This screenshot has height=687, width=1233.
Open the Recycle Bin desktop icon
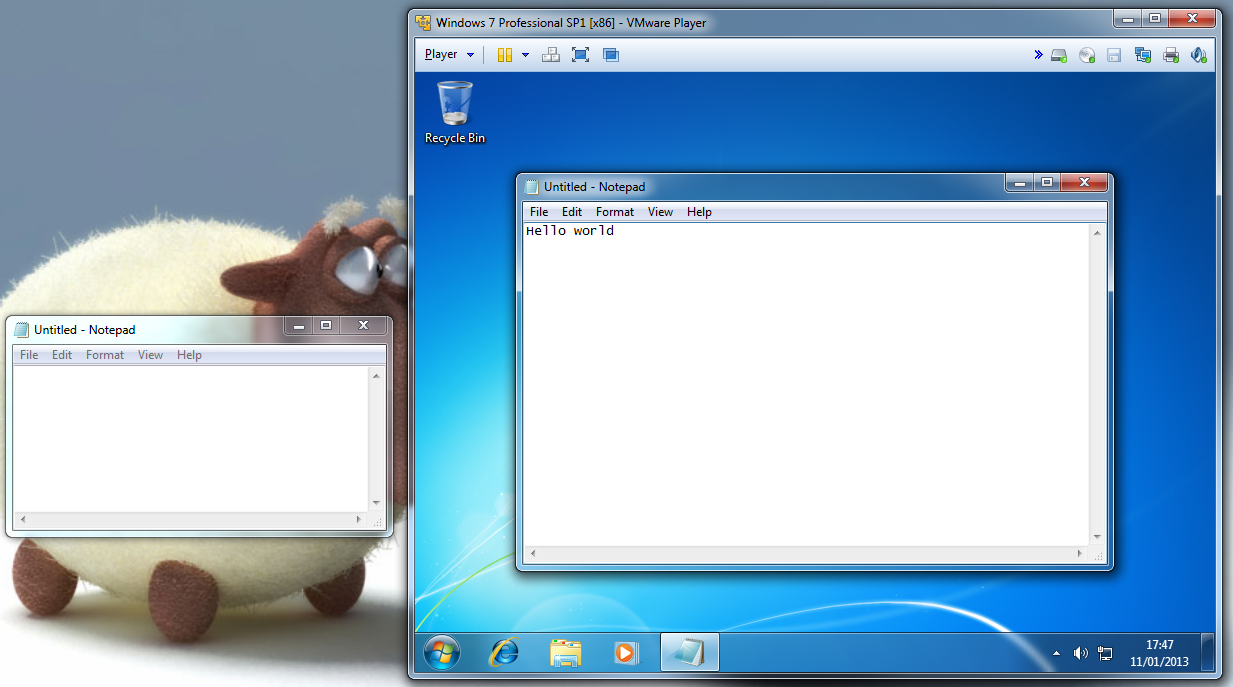pos(455,112)
